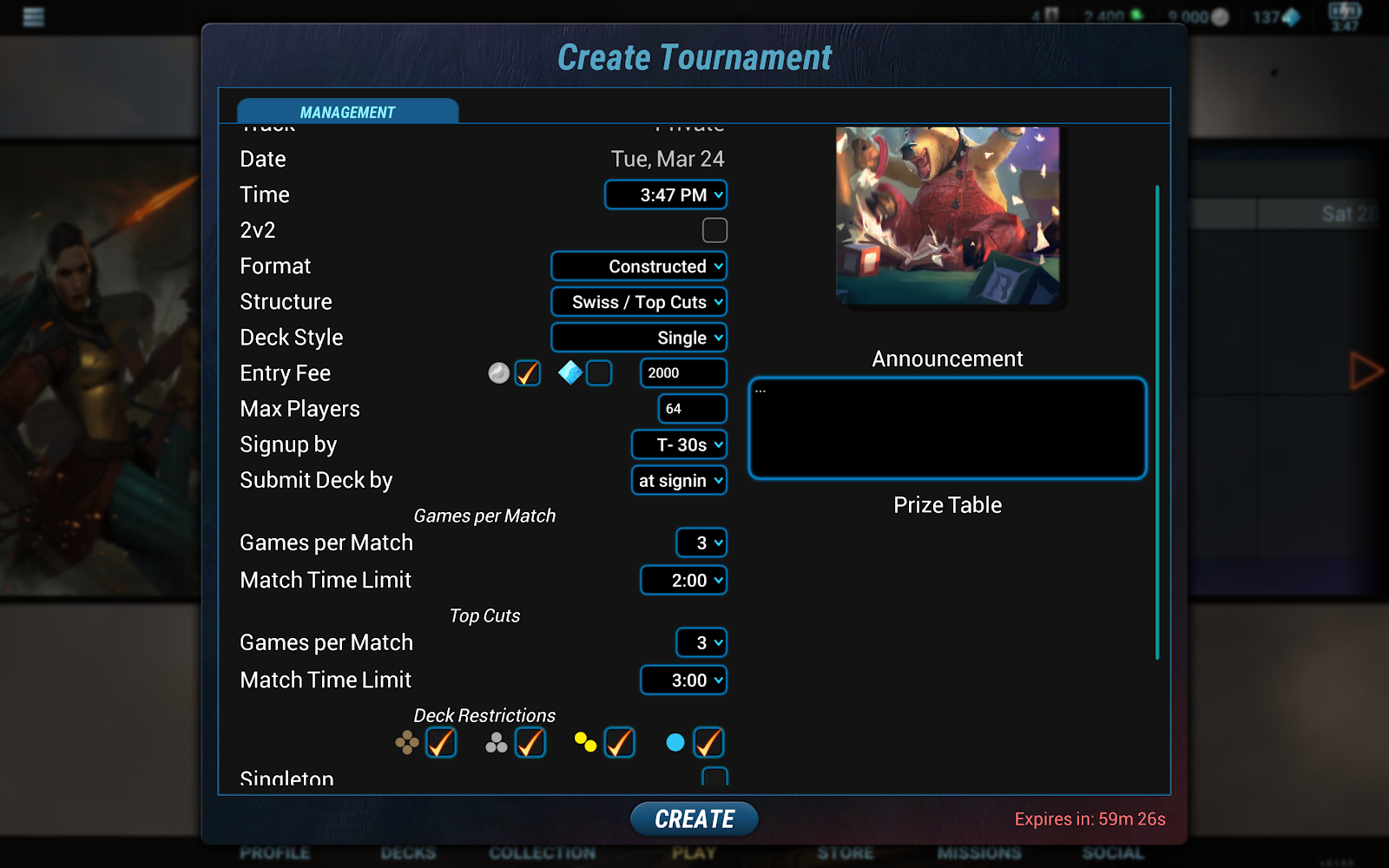
Task: Open the Time dropdown showing 3:47 PM
Action: [x=666, y=194]
